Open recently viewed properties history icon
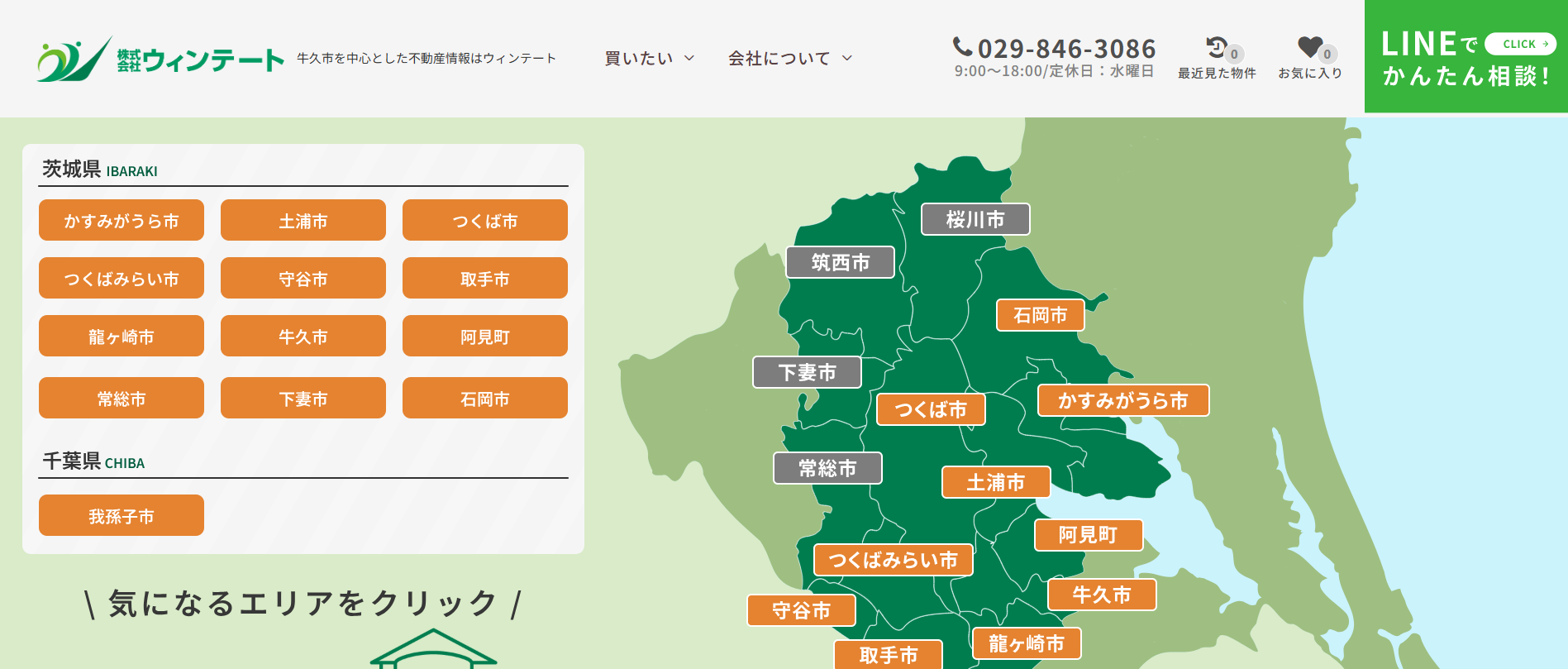The image size is (1568, 669). coord(1217,48)
